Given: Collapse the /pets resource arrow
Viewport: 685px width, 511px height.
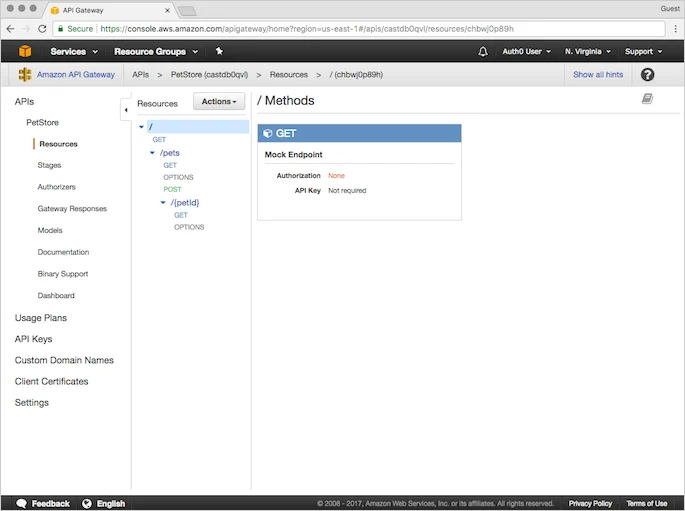Looking at the screenshot, I should (x=152, y=153).
